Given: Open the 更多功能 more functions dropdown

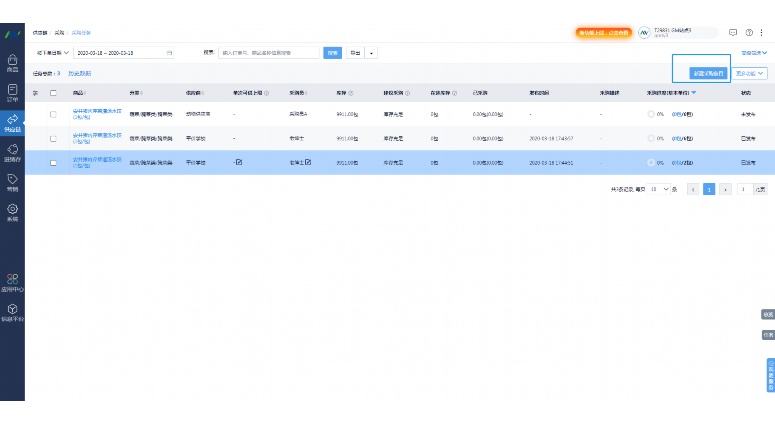Looking at the screenshot, I should point(749,73).
